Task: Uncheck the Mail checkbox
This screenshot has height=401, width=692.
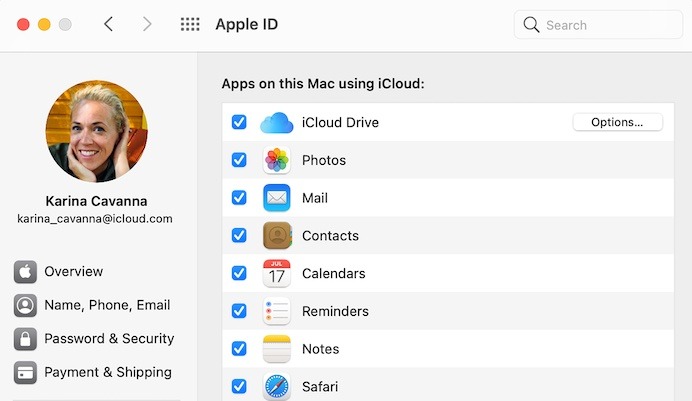Action: [x=239, y=198]
